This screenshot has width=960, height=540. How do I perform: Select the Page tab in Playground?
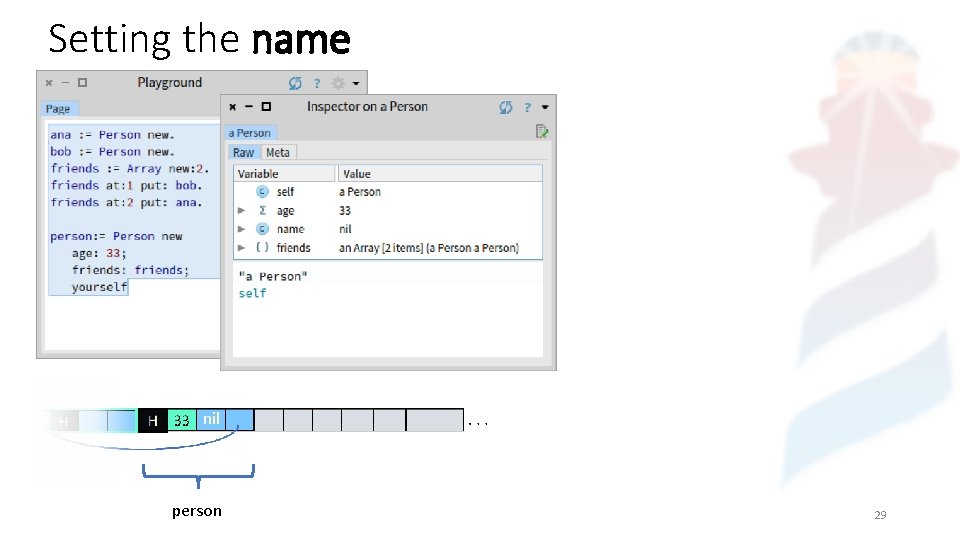coord(58,109)
